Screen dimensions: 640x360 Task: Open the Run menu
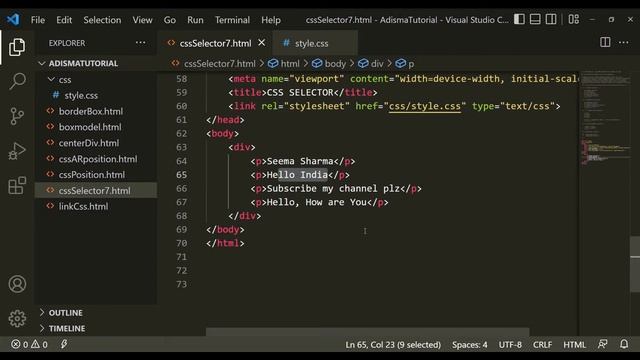(195, 20)
